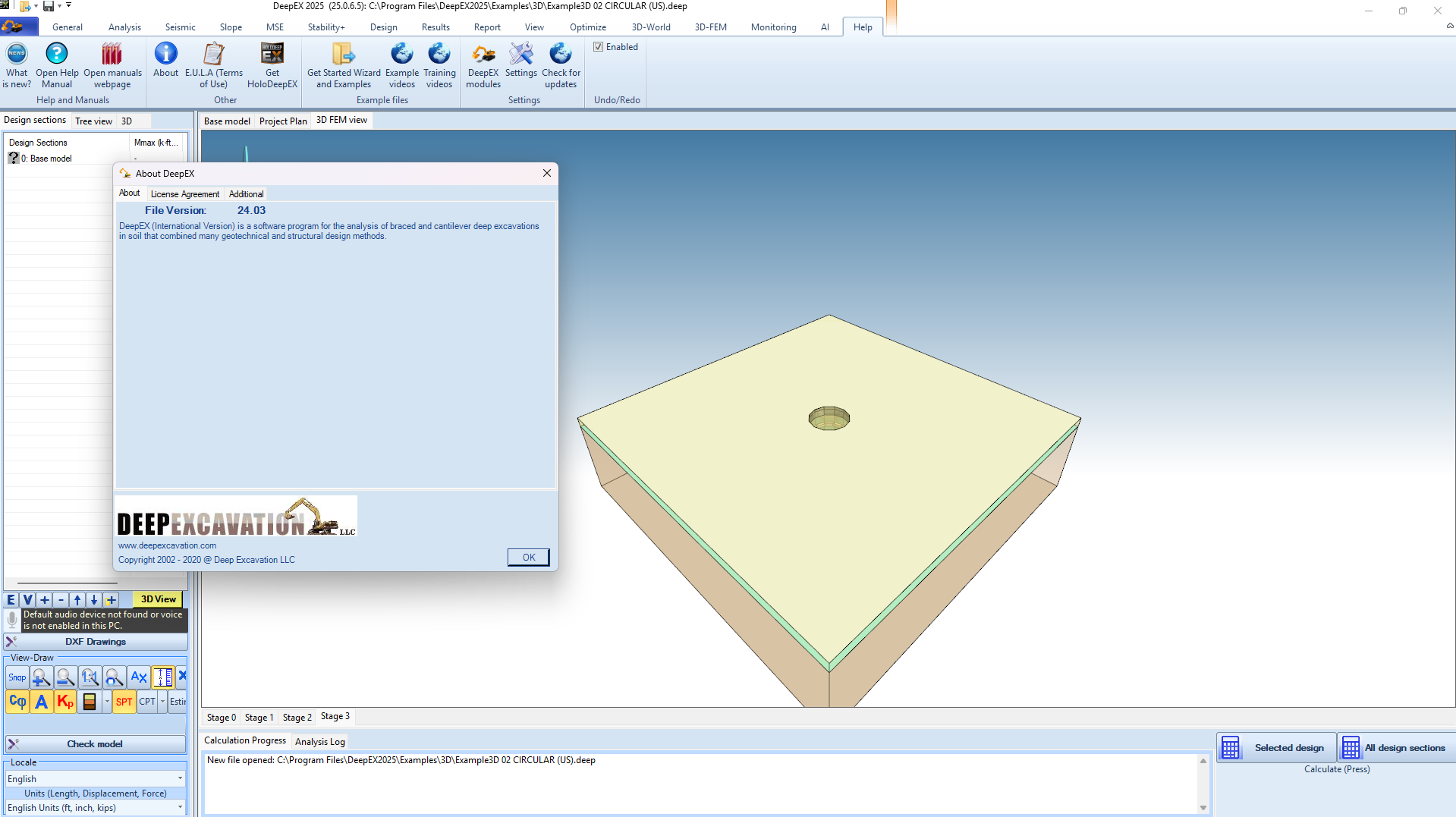Screen dimensions: 1456x817
Task: Close the About DeepEX dialog
Action: click(547, 174)
